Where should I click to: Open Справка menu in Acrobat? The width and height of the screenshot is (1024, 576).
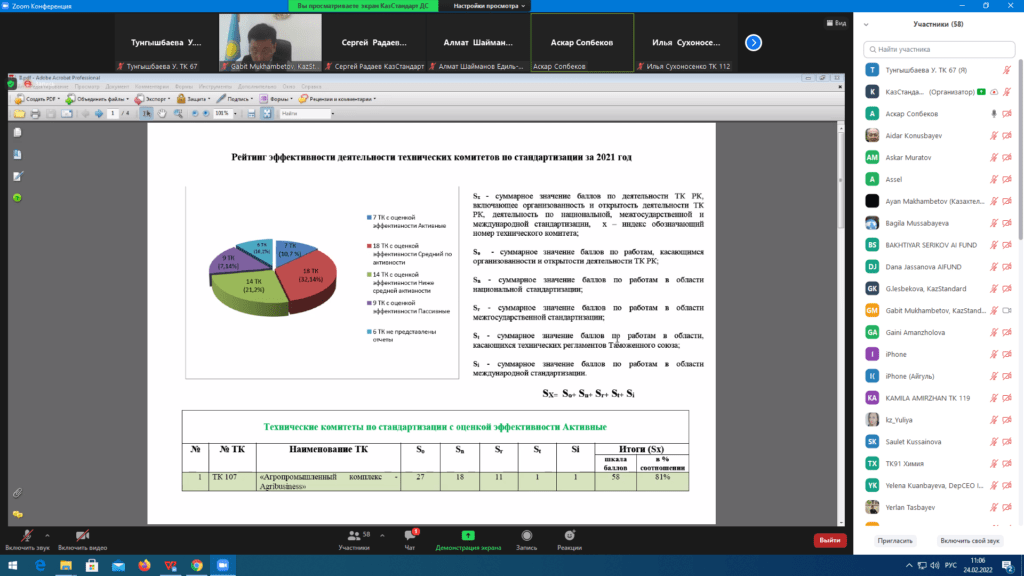(x=311, y=86)
